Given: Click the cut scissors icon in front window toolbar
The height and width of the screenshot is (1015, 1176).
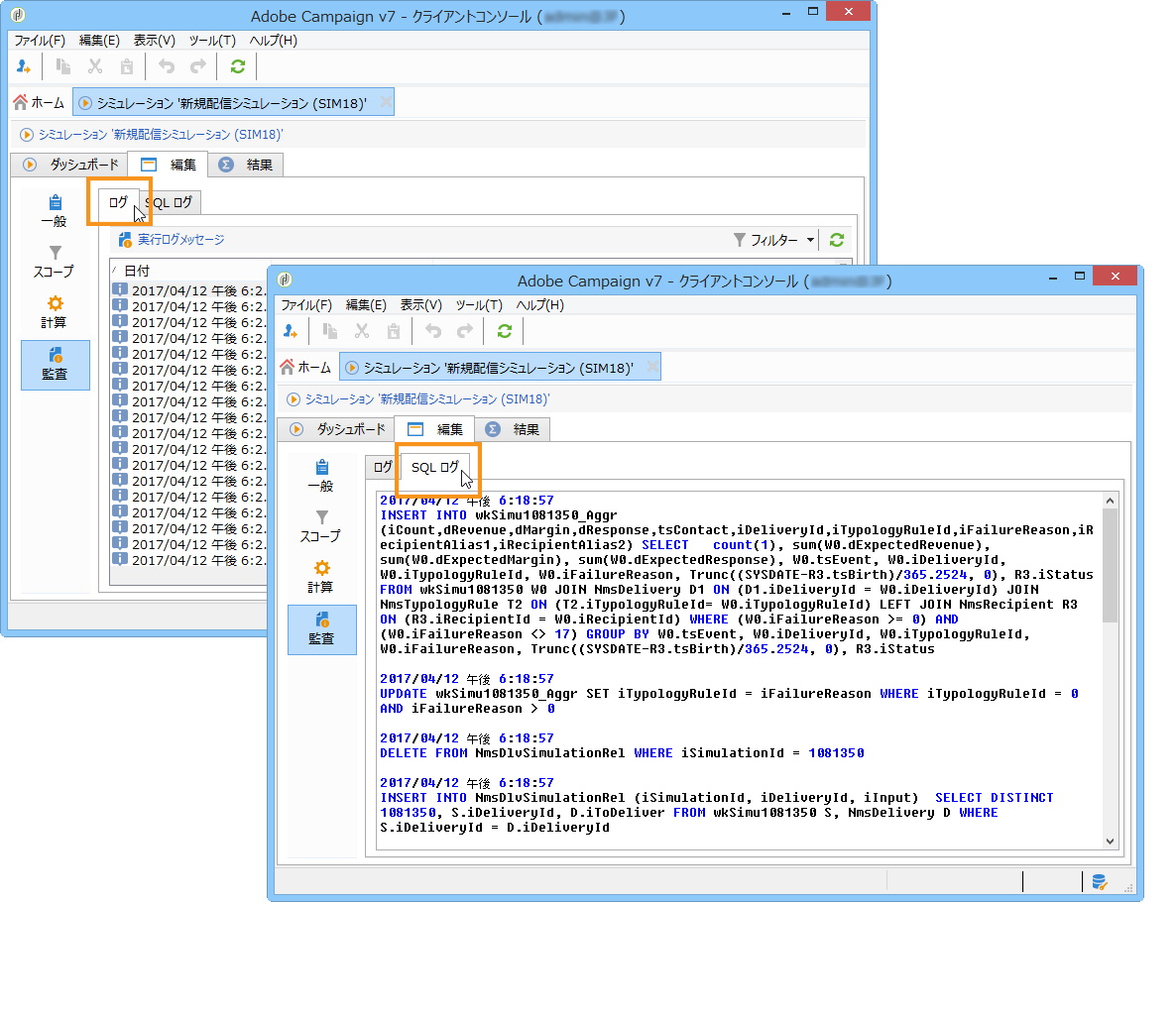Looking at the screenshot, I should click(x=362, y=331).
